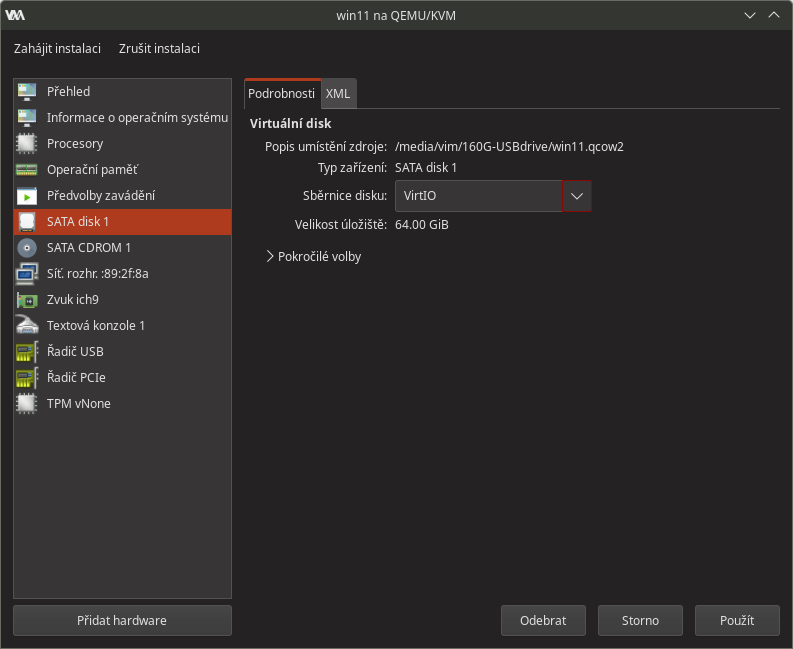The width and height of the screenshot is (793, 649).
Task: Select Řadič USB entry
Action: tap(122, 352)
